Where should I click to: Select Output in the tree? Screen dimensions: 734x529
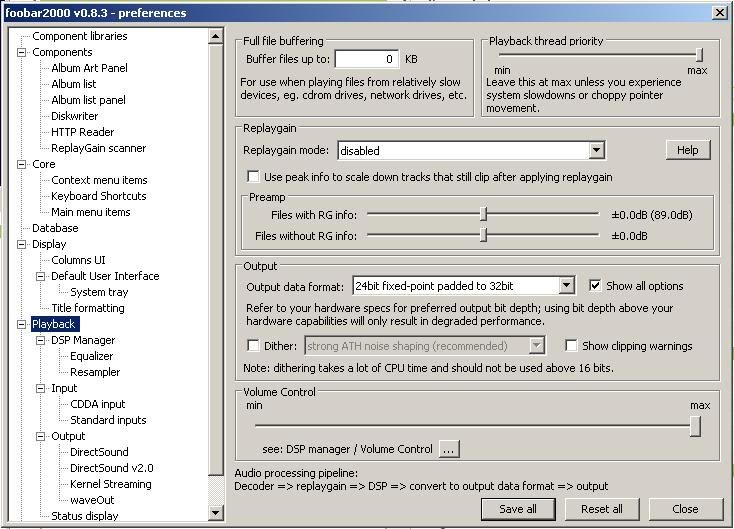(68, 436)
